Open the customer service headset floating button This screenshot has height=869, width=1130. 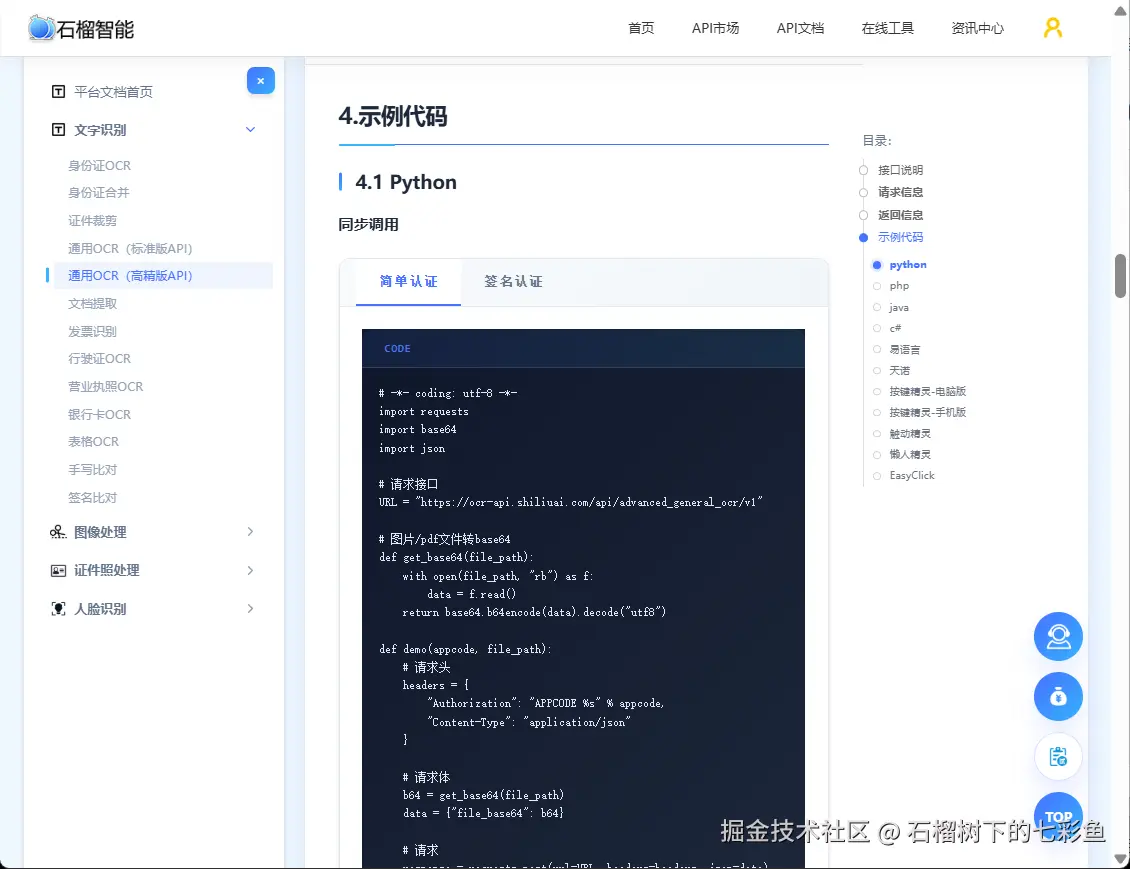pos(1058,636)
